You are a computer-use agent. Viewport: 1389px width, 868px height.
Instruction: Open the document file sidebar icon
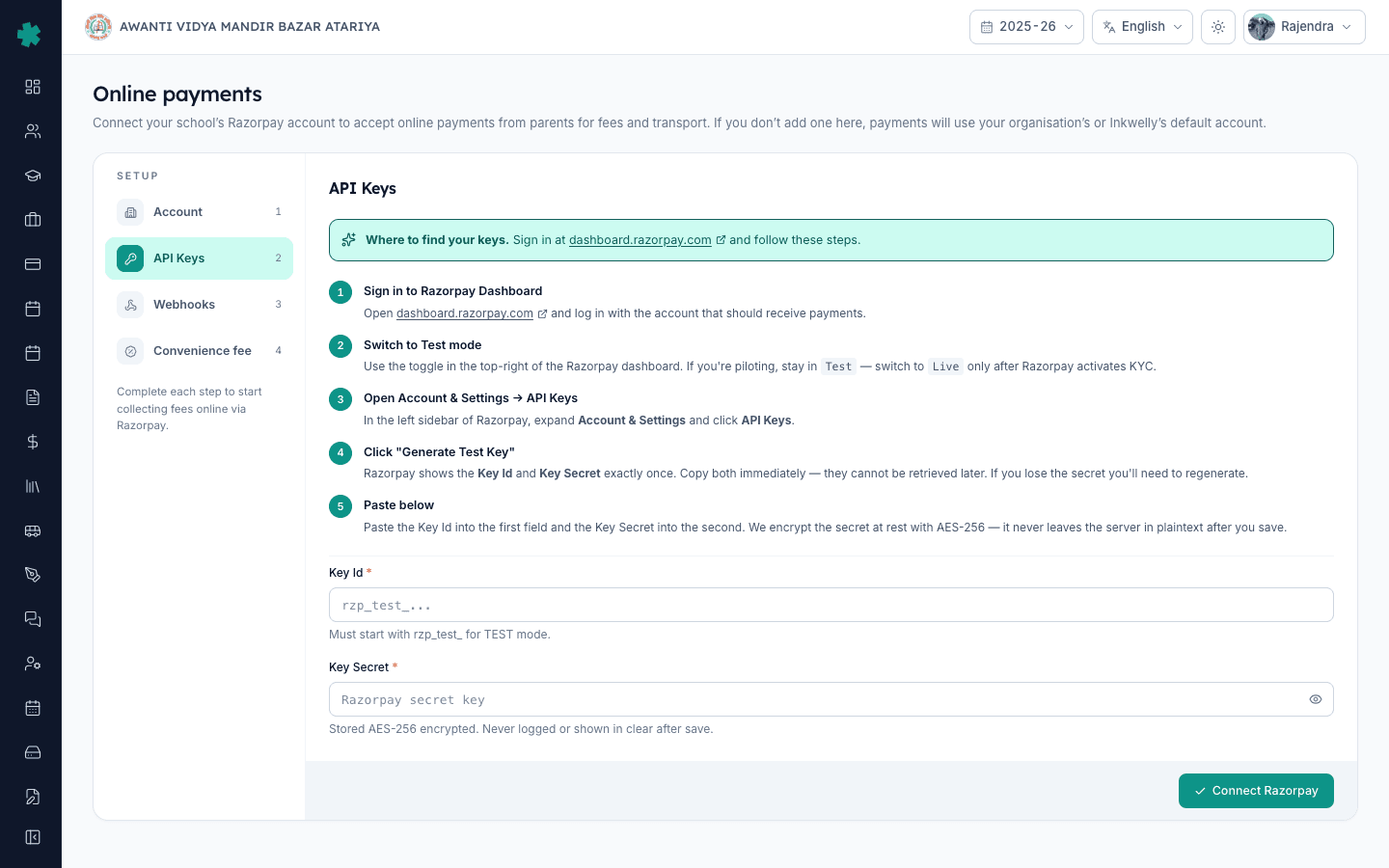[x=33, y=397]
